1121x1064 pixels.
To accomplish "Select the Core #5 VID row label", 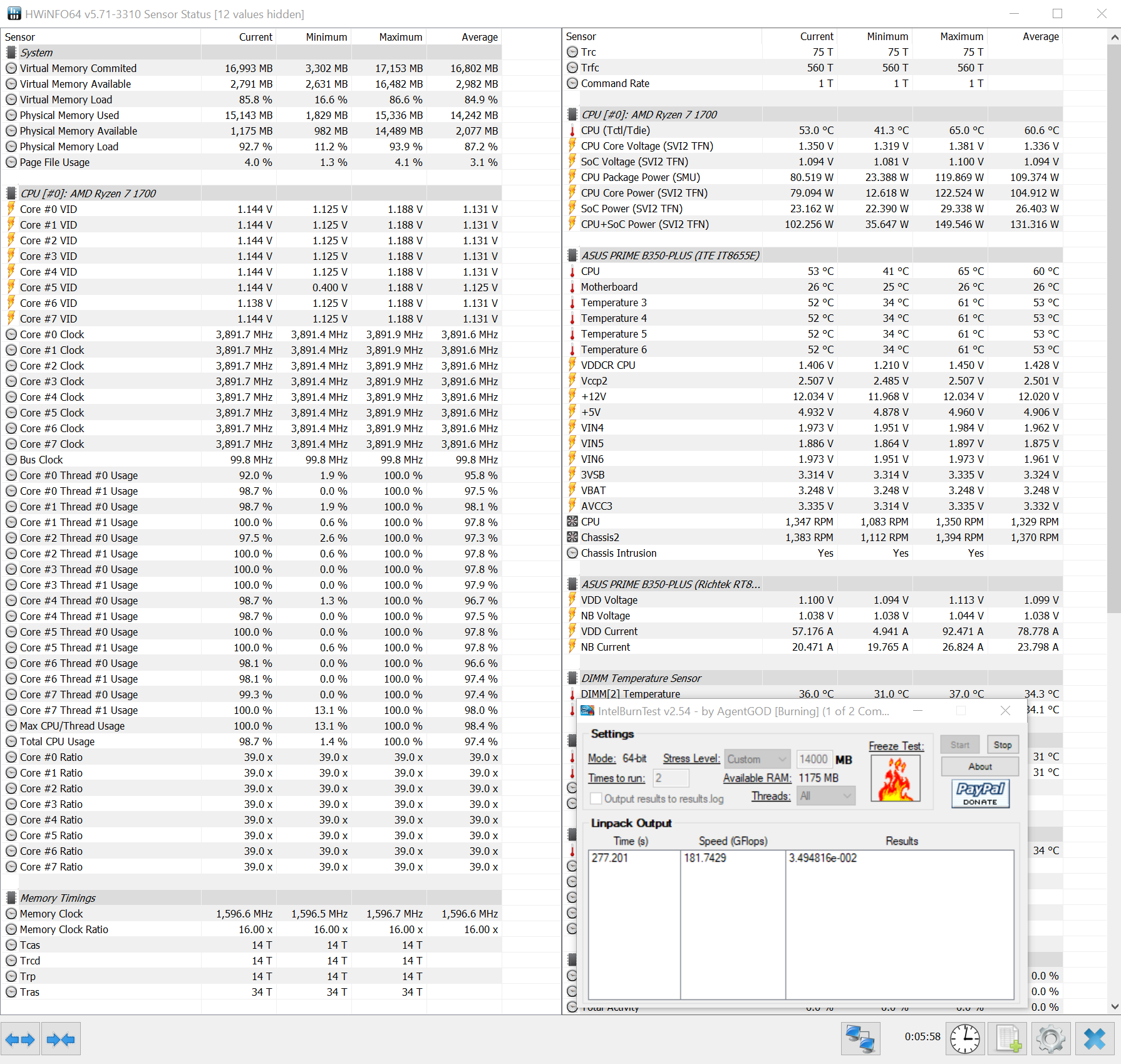I will (x=48, y=287).
